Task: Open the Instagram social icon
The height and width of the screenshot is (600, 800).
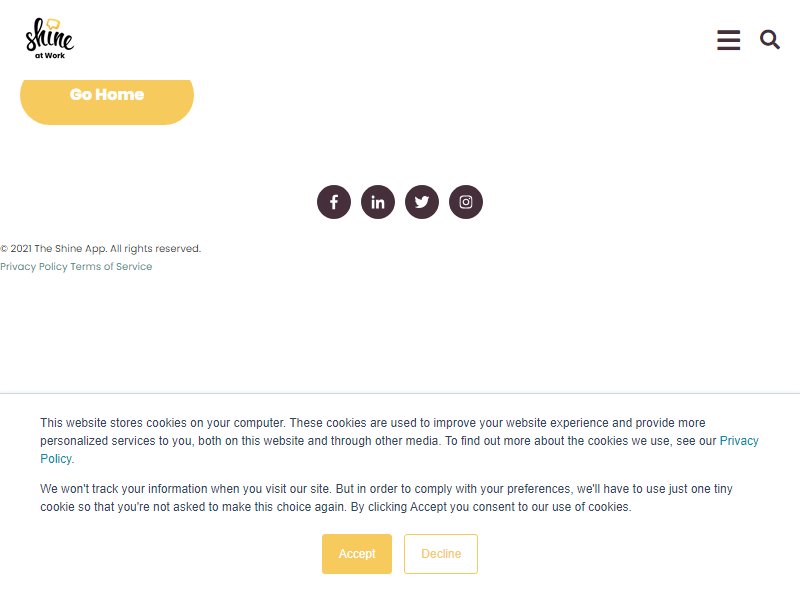Action: point(465,202)
